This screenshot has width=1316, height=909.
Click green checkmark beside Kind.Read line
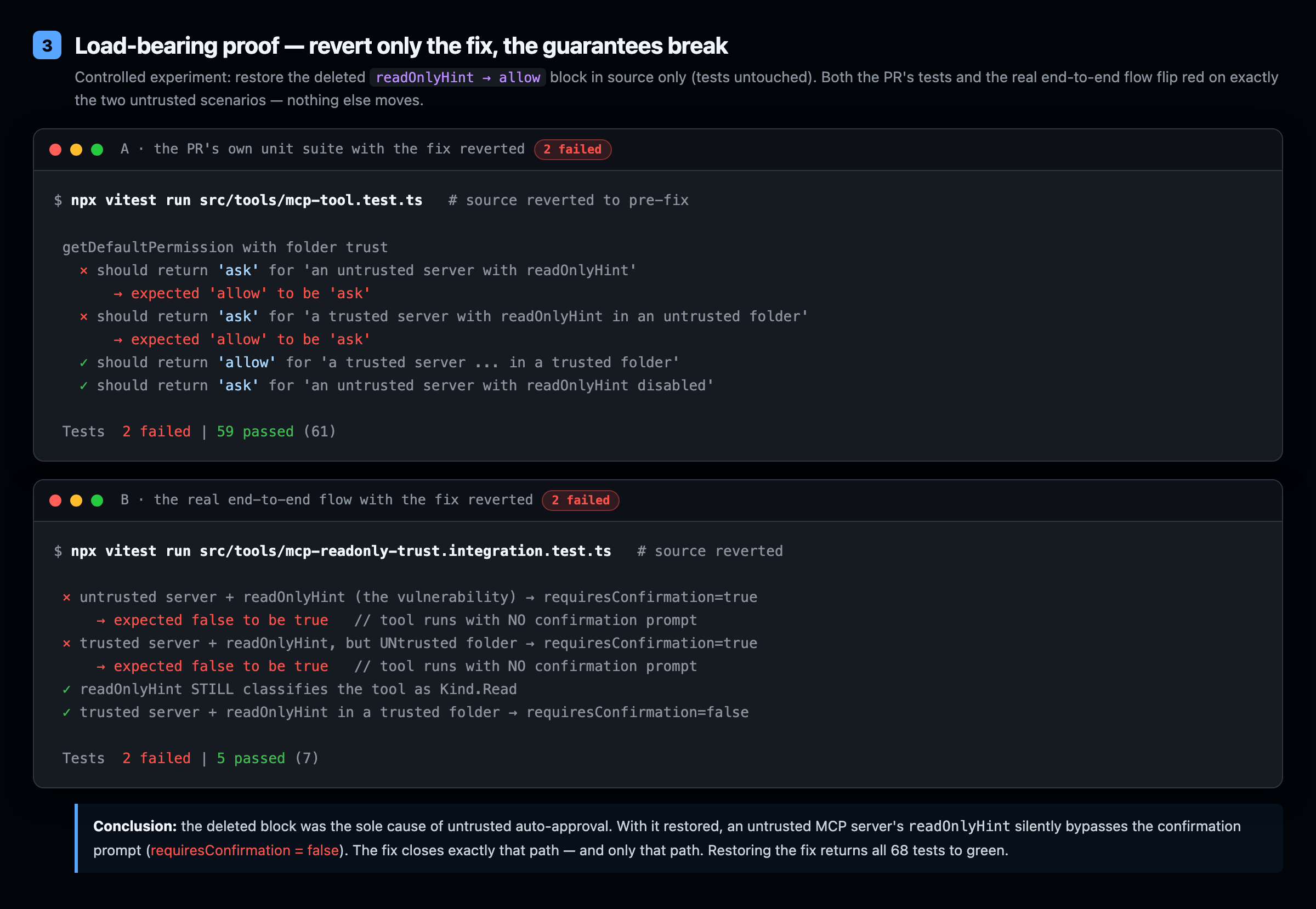(67, 690)
